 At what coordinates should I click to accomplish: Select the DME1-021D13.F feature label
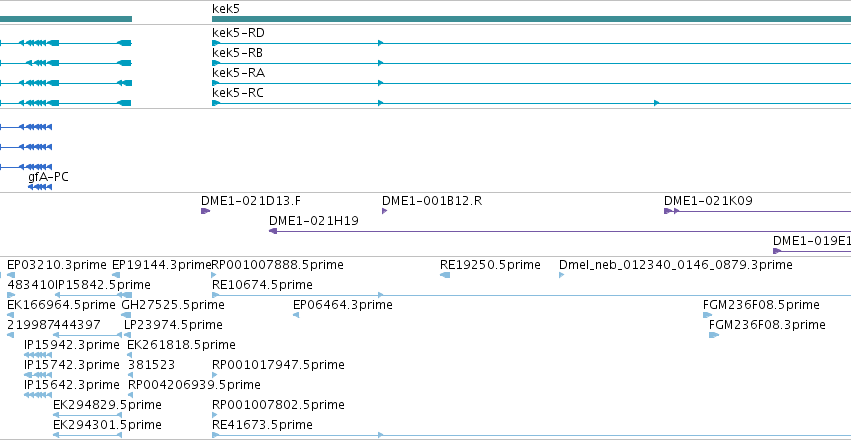(251, 201)
